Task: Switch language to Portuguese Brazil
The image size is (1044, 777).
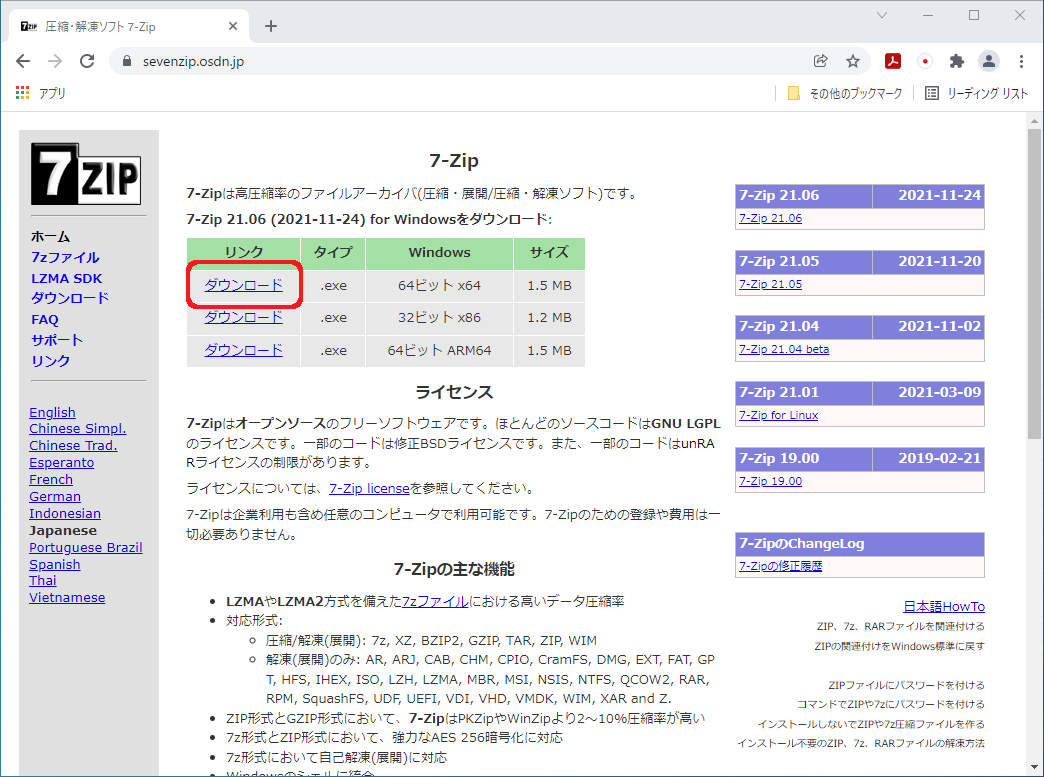Action: click(x=86, y=547)
